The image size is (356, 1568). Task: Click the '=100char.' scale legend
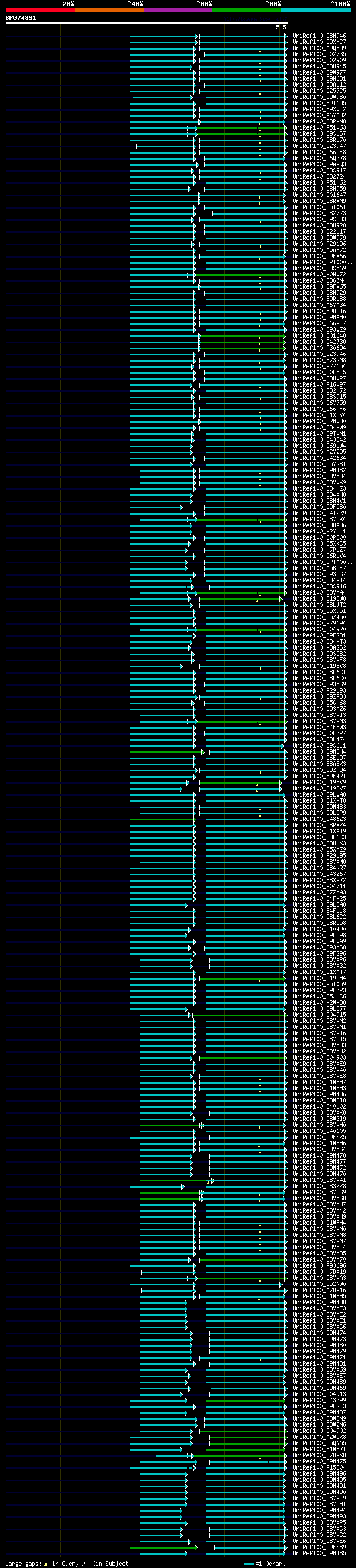[x=265, y=1564]
